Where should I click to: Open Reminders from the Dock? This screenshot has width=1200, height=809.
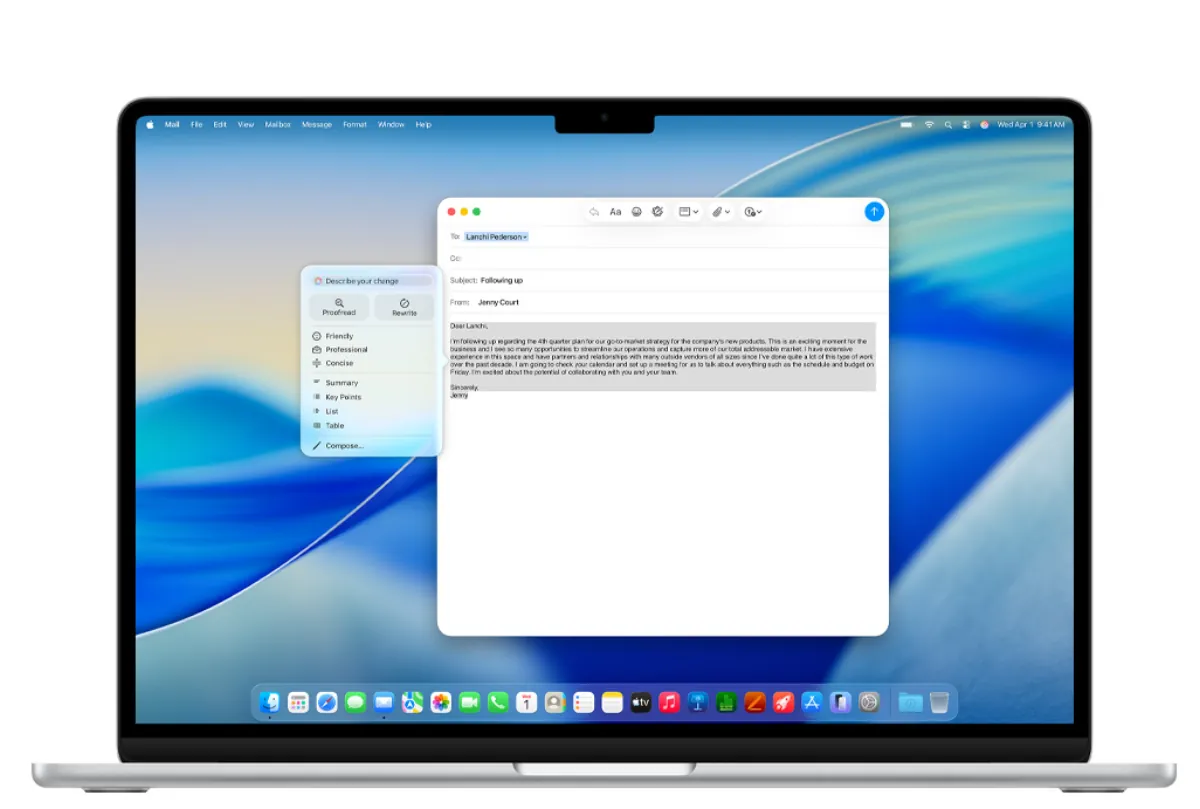(584, 703)
